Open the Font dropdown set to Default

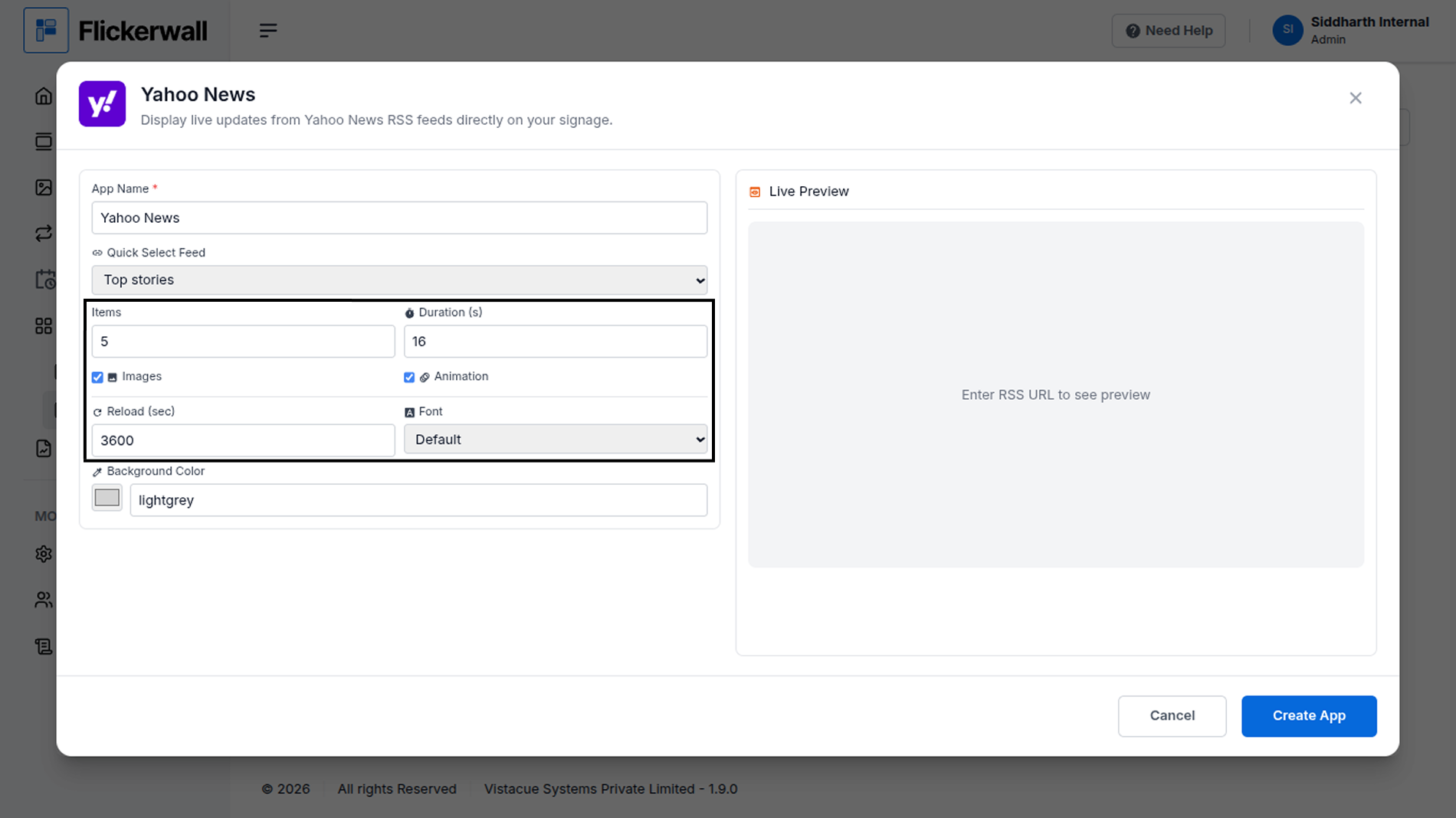556,440
